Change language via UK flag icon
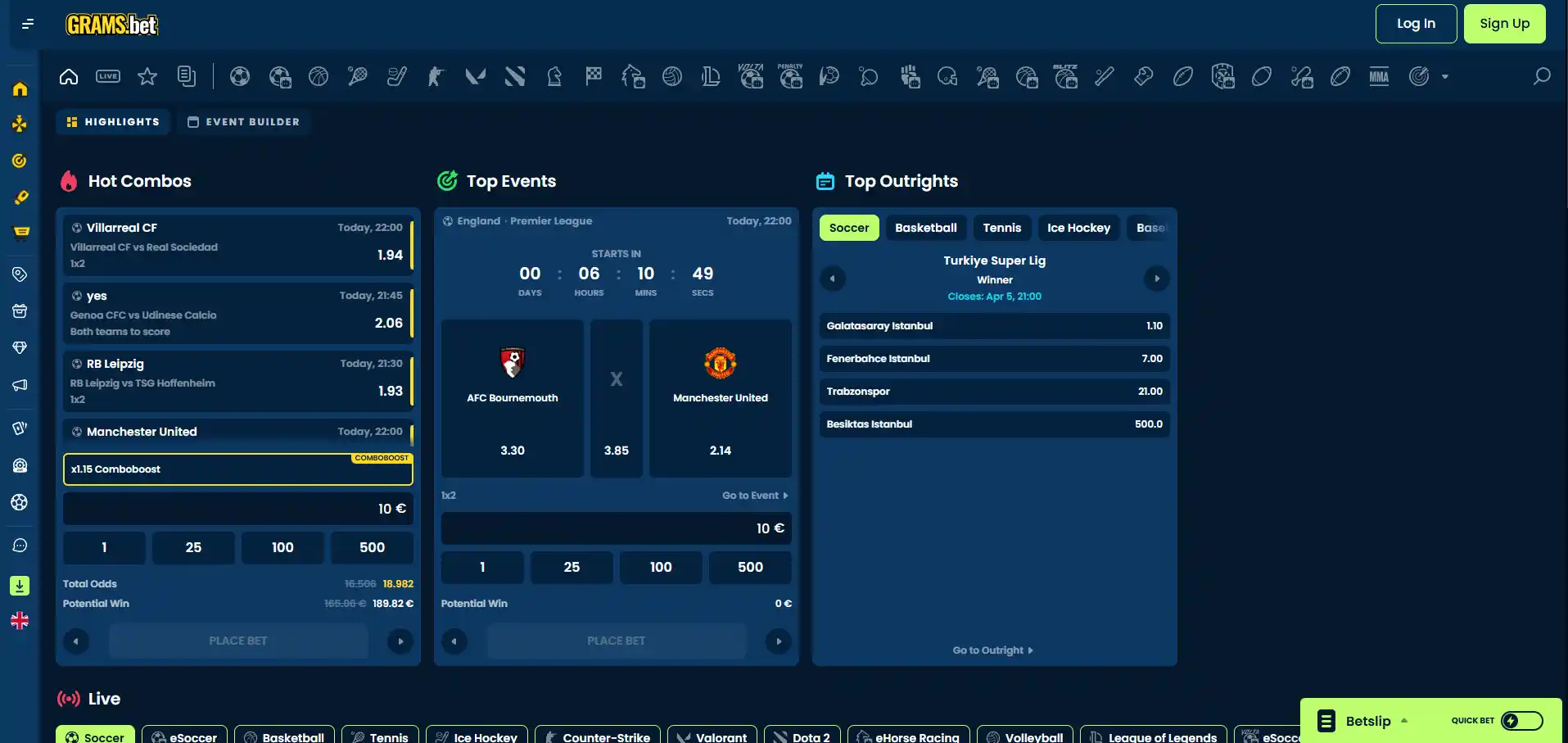Image resolution: width=1568 pixels, height=743 pixels. coord(20,621)
